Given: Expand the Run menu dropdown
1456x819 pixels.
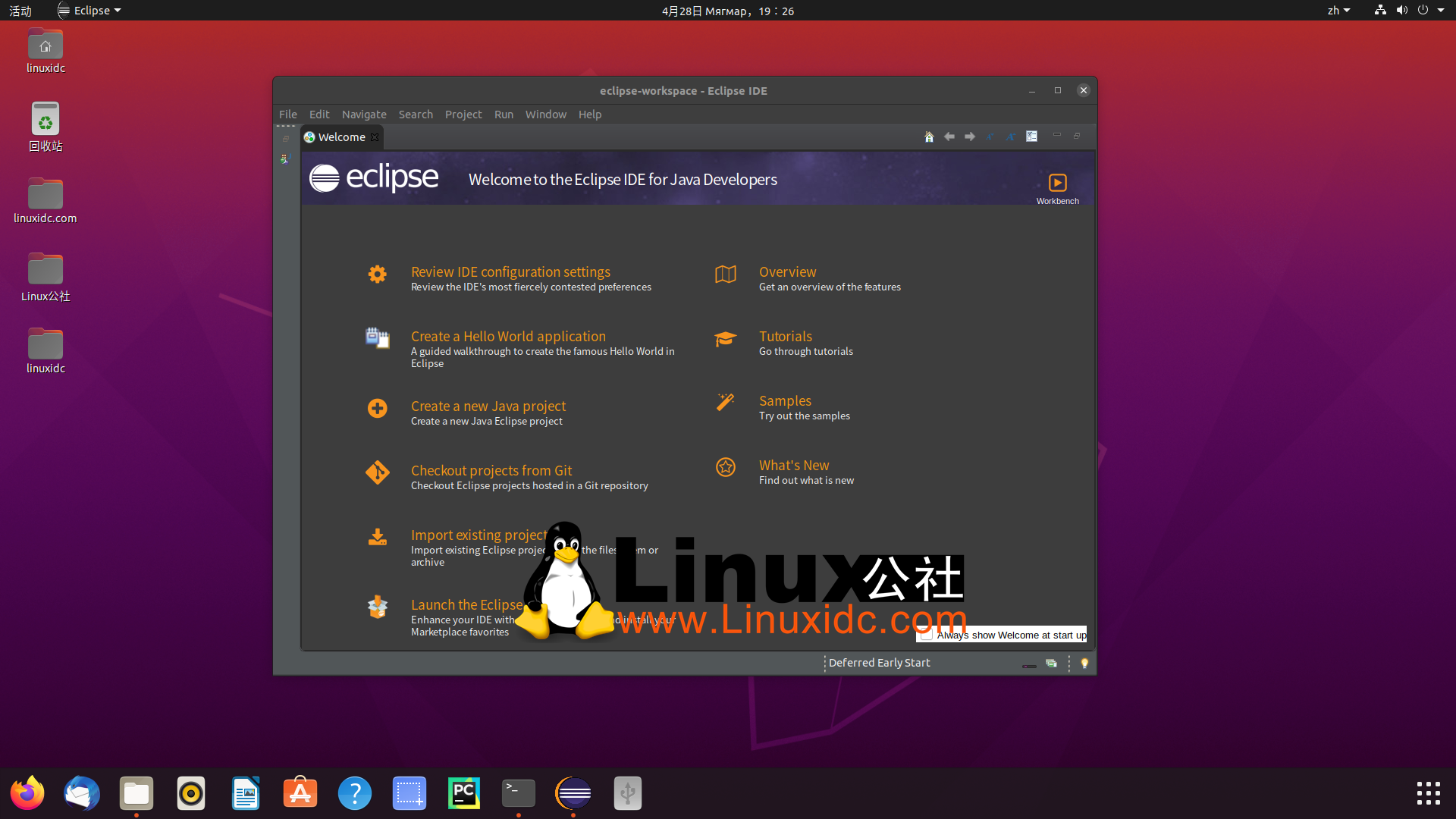Looking at the screenshot, I should click(x=503, y=113).
